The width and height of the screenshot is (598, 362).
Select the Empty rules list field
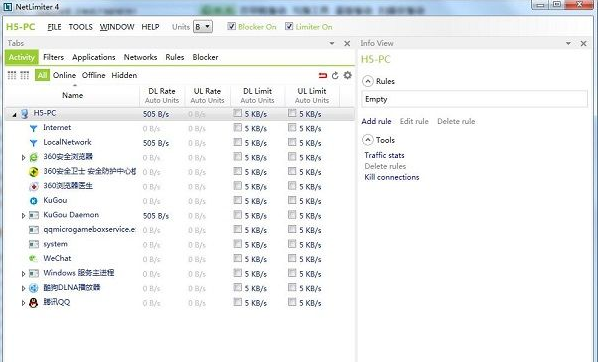[x=474, y=99]
